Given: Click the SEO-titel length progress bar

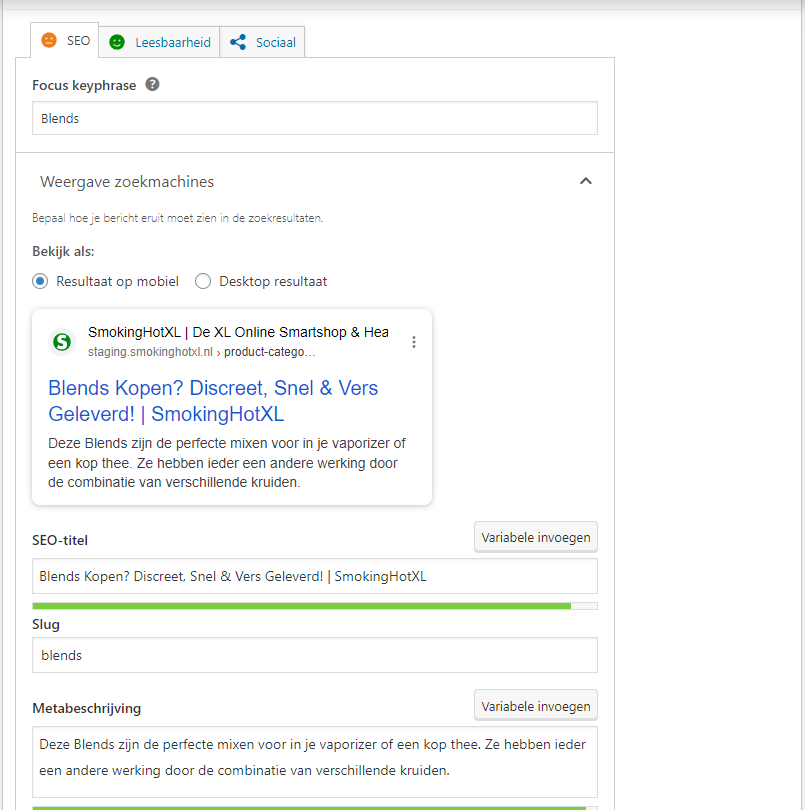Looking at the screenshot, I should click(315, 606).
